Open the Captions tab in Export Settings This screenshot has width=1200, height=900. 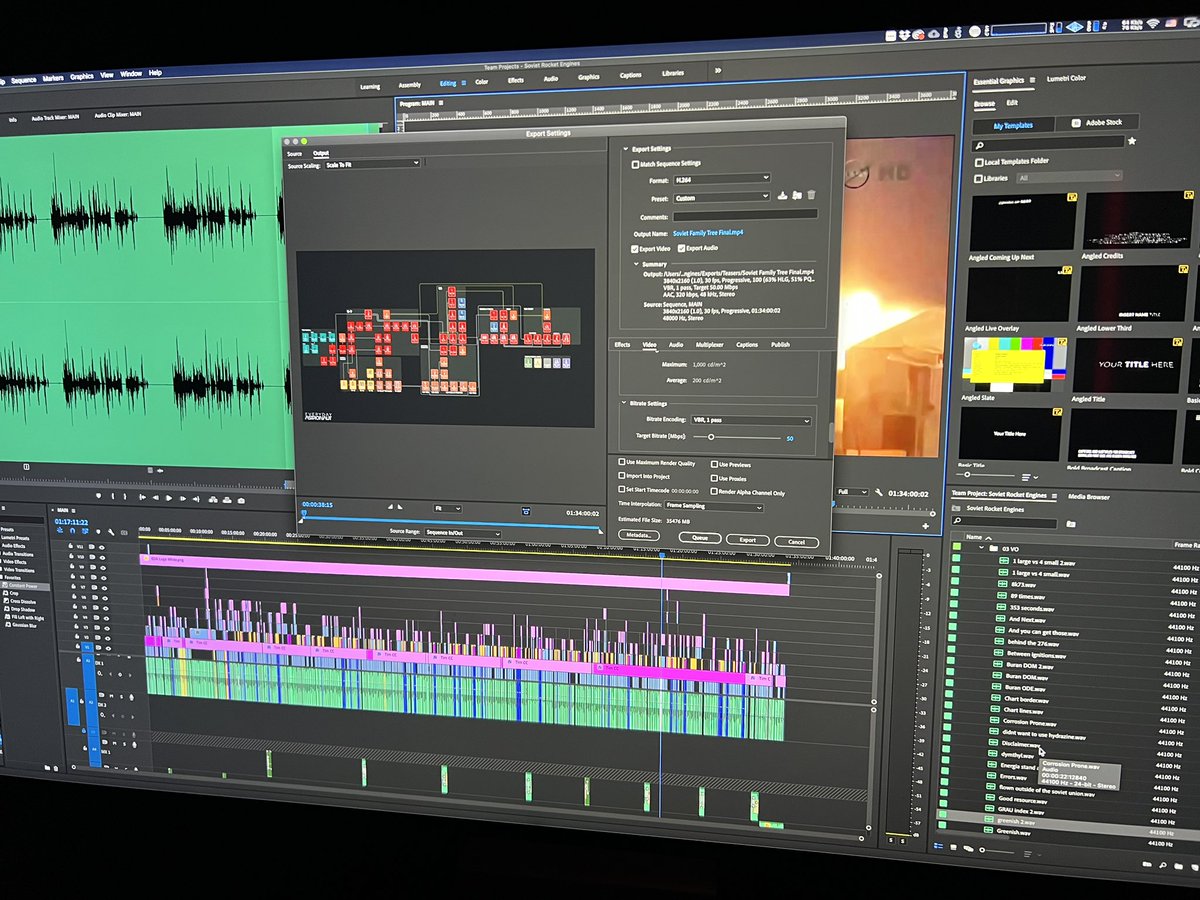(747, 345)
